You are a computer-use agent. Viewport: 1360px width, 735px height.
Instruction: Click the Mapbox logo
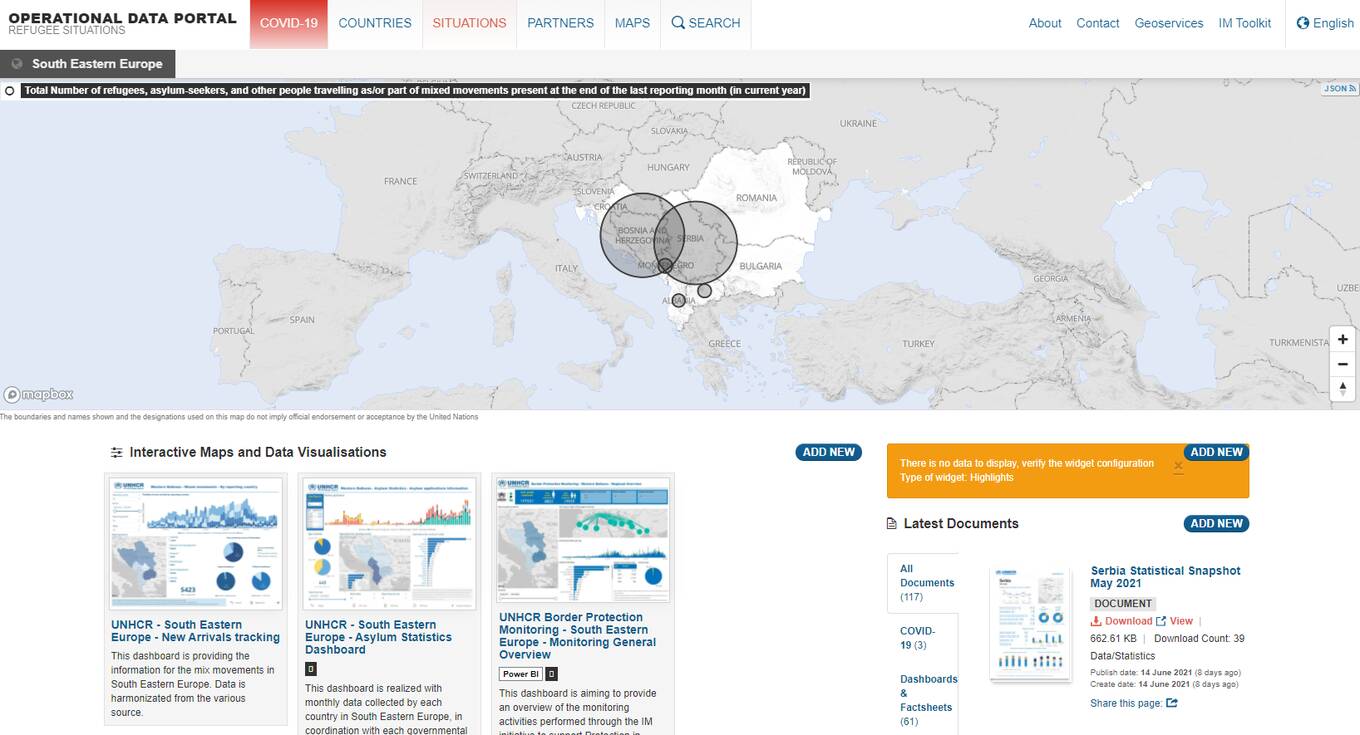[x=38, y=395]
